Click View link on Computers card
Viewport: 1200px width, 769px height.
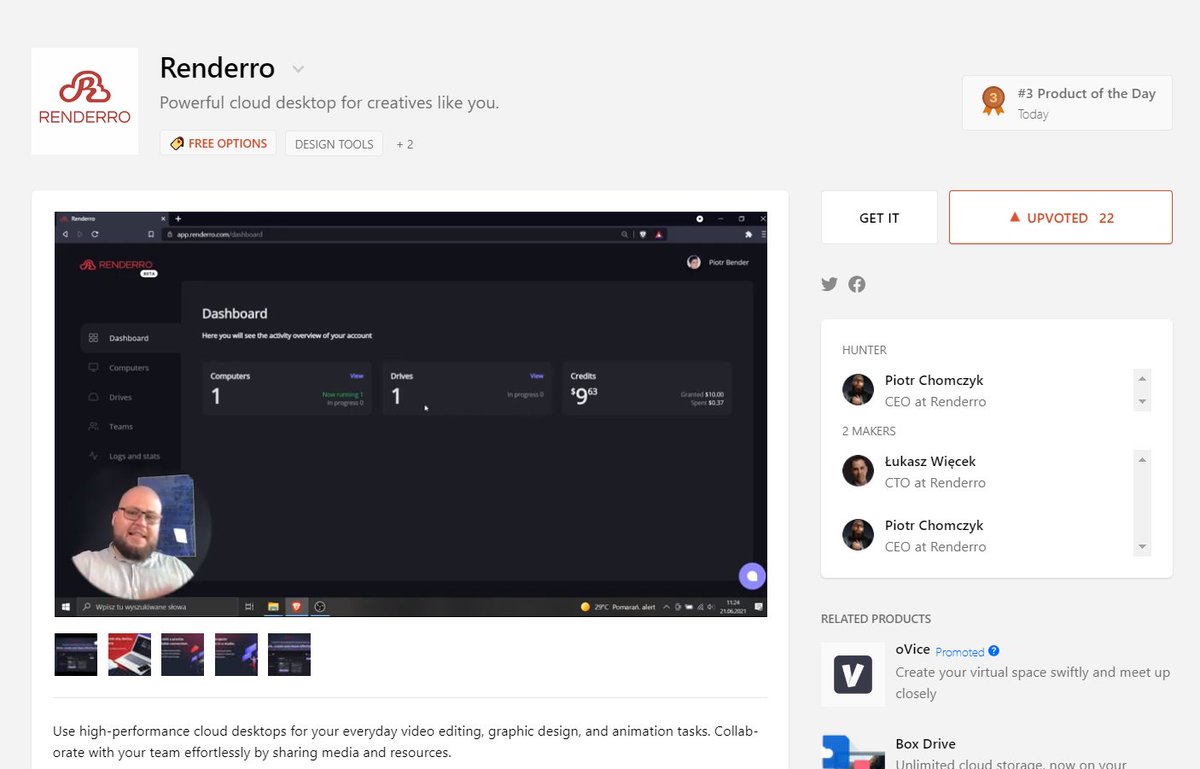(x=356, y=376)
